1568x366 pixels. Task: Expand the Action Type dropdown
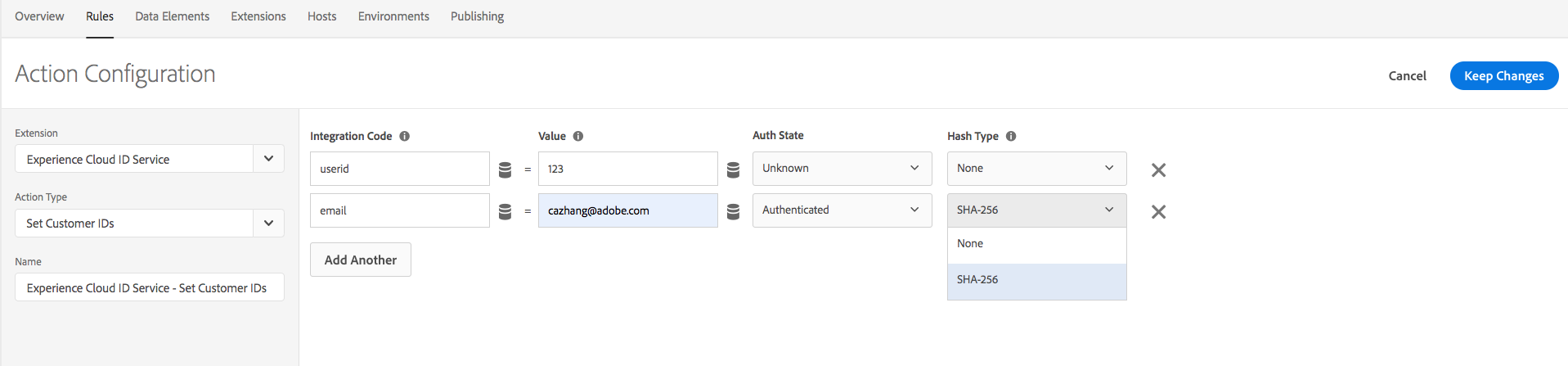[268, 223]
